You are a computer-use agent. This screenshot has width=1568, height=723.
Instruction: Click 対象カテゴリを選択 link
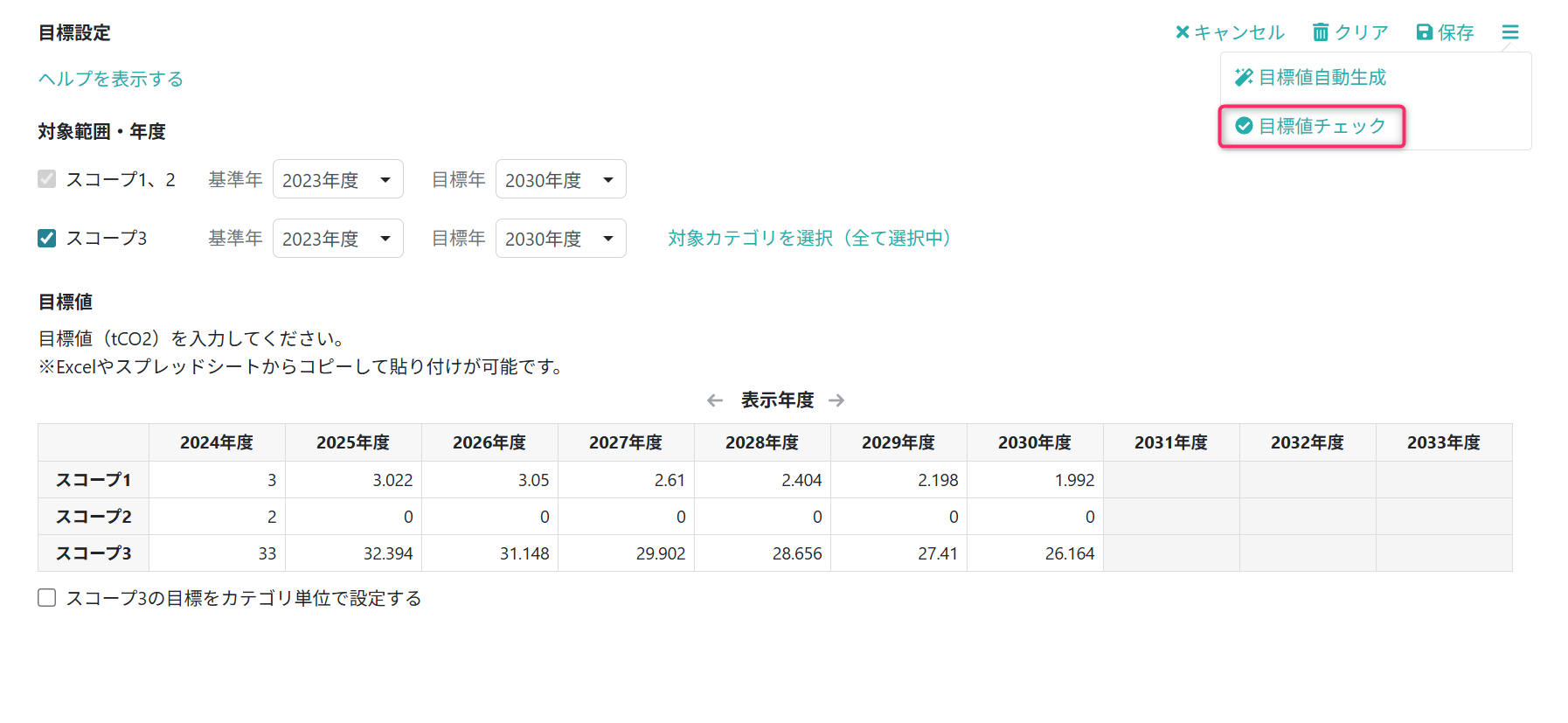[809, 238]
